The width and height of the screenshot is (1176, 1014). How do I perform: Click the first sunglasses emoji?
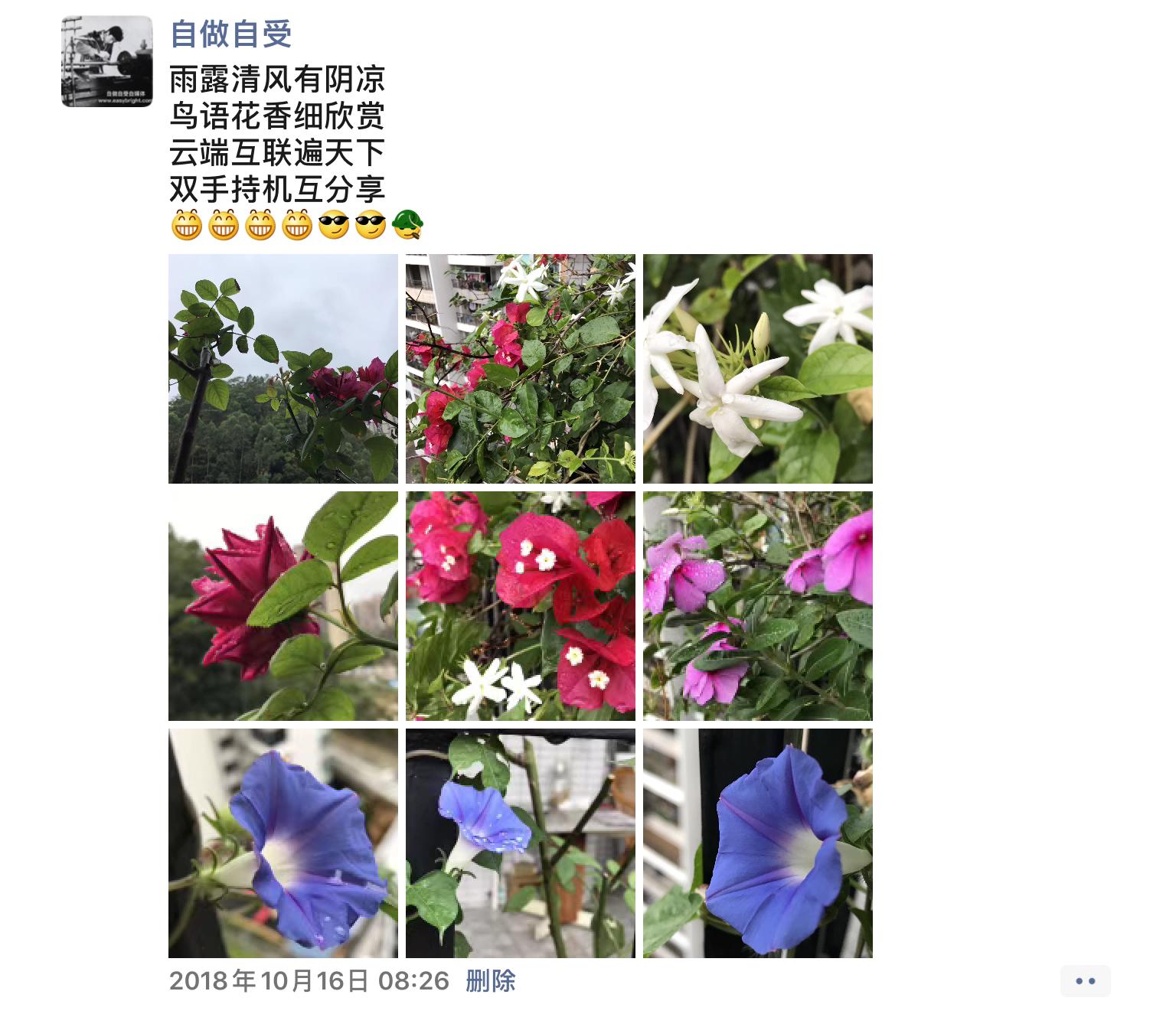[334, 225]
